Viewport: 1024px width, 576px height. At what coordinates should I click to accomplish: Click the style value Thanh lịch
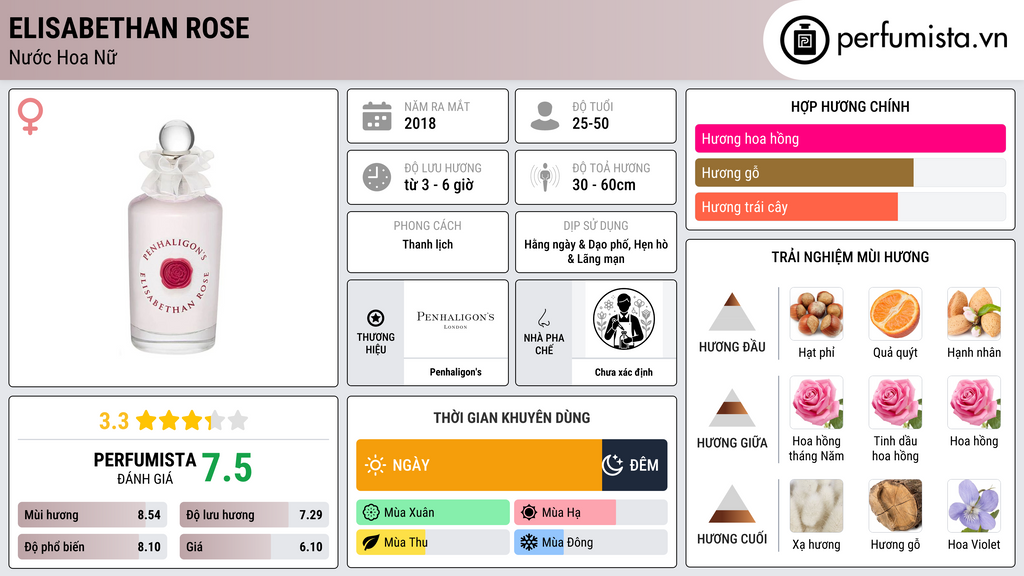(x=428, y=244)
